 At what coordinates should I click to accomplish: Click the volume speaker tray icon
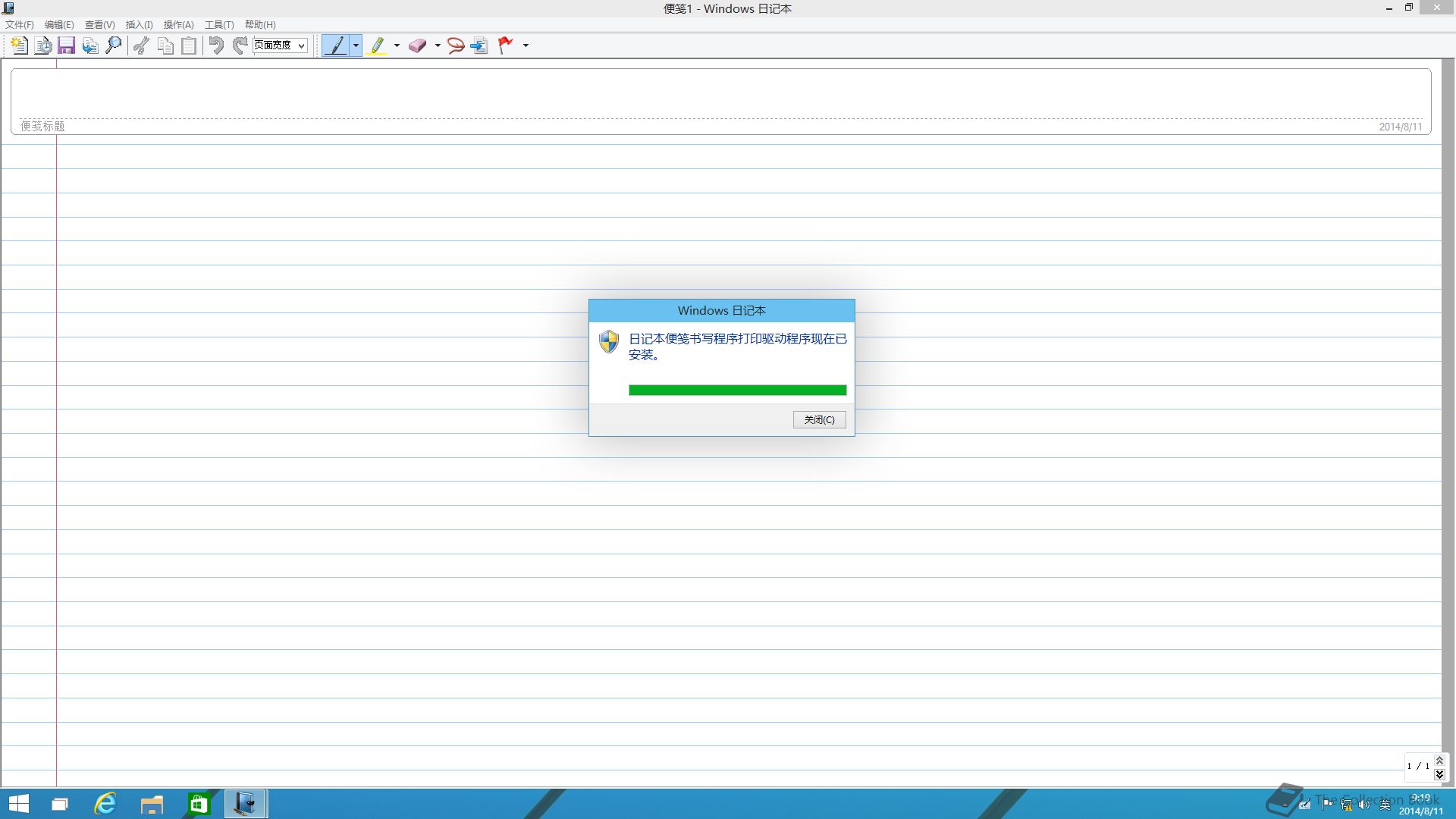coord(1364,805)
